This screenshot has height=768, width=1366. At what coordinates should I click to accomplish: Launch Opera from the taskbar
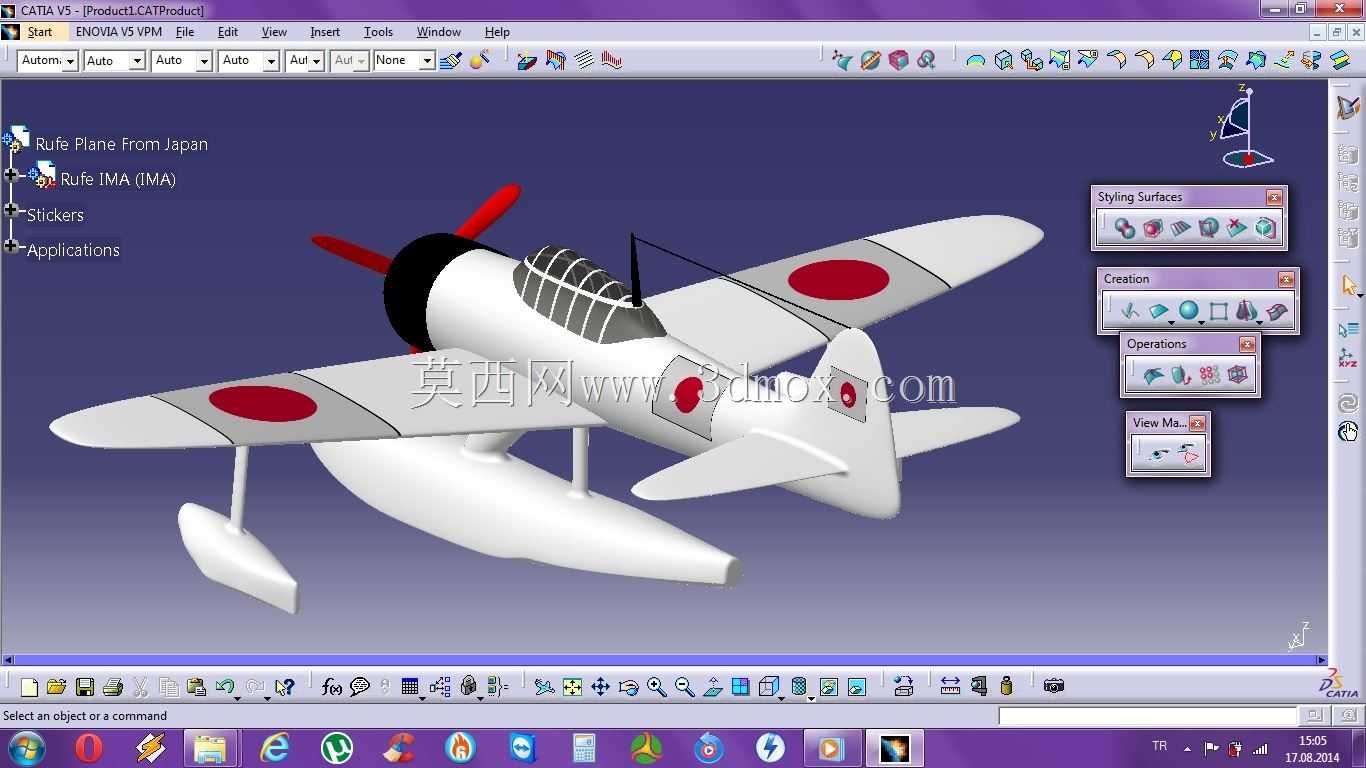coord(89,747)
